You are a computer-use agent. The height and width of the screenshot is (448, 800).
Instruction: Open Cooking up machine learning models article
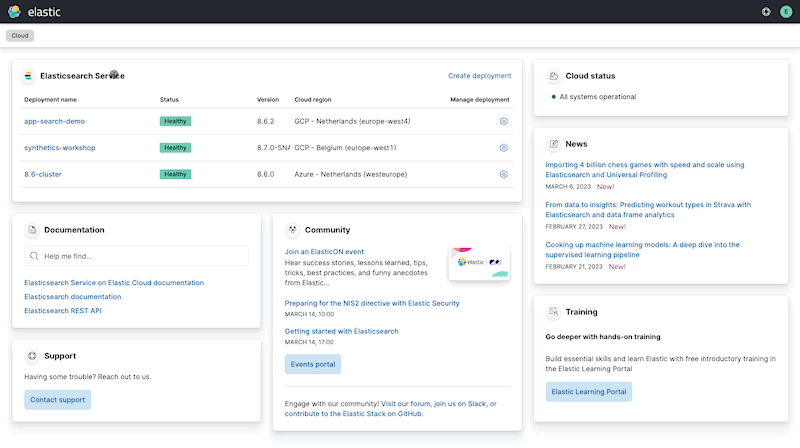642,250
